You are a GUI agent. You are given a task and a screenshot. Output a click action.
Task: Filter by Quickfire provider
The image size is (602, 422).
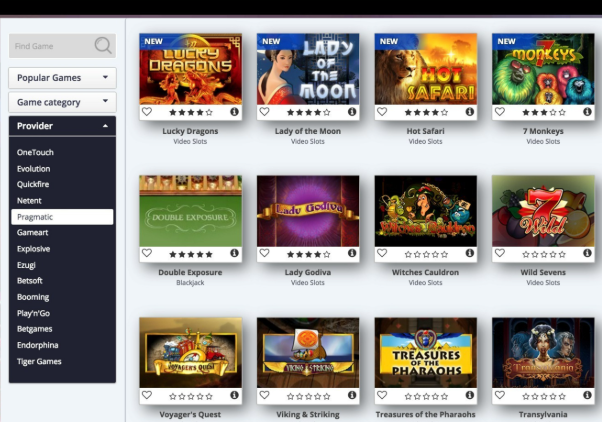pyautogui.click(x=33, y=184)
